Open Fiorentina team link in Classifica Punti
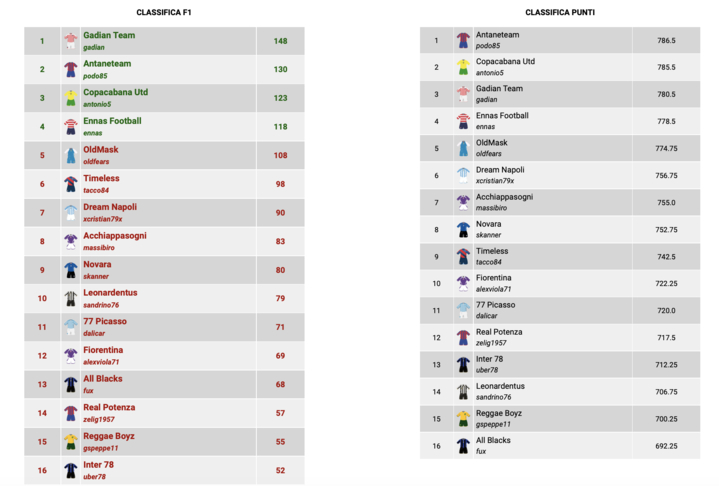This screenshot has width=719, height=486. click(x=493, y=277)
